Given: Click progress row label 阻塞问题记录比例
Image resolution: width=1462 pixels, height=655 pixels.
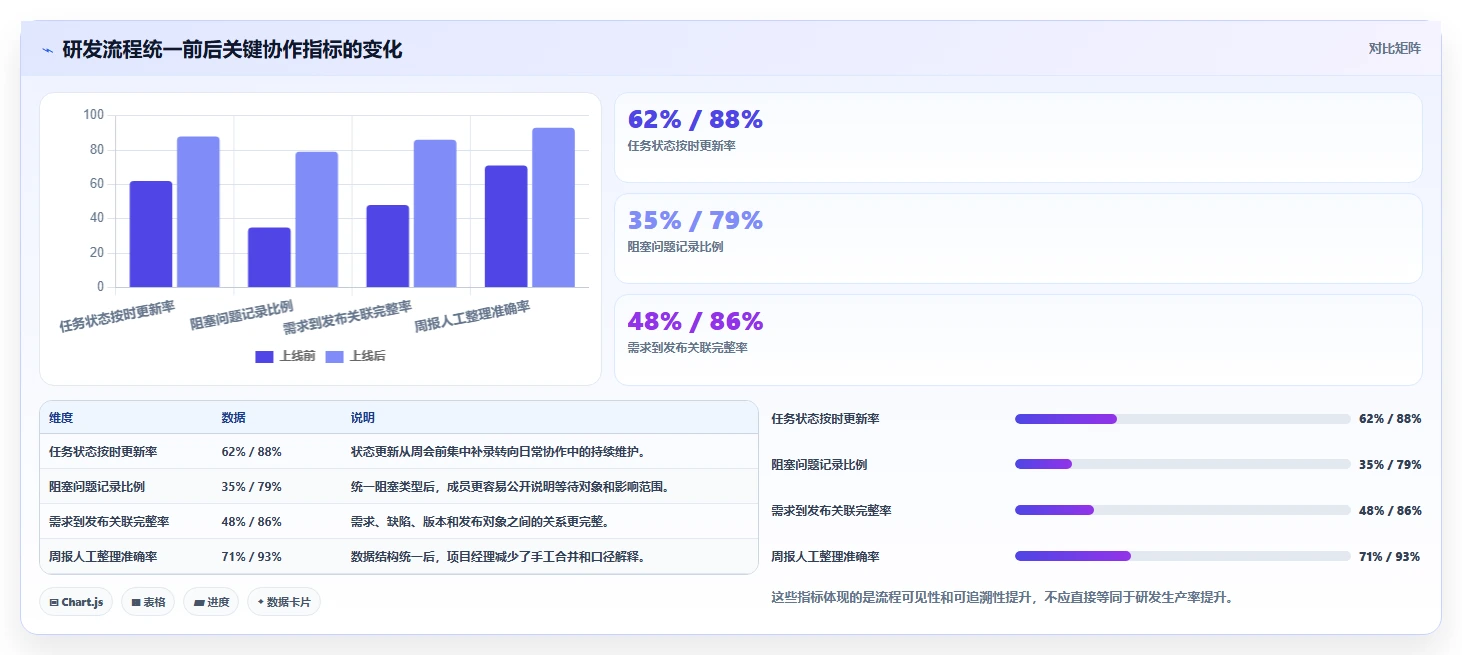Looking at the screenshot, I should 819,465.
